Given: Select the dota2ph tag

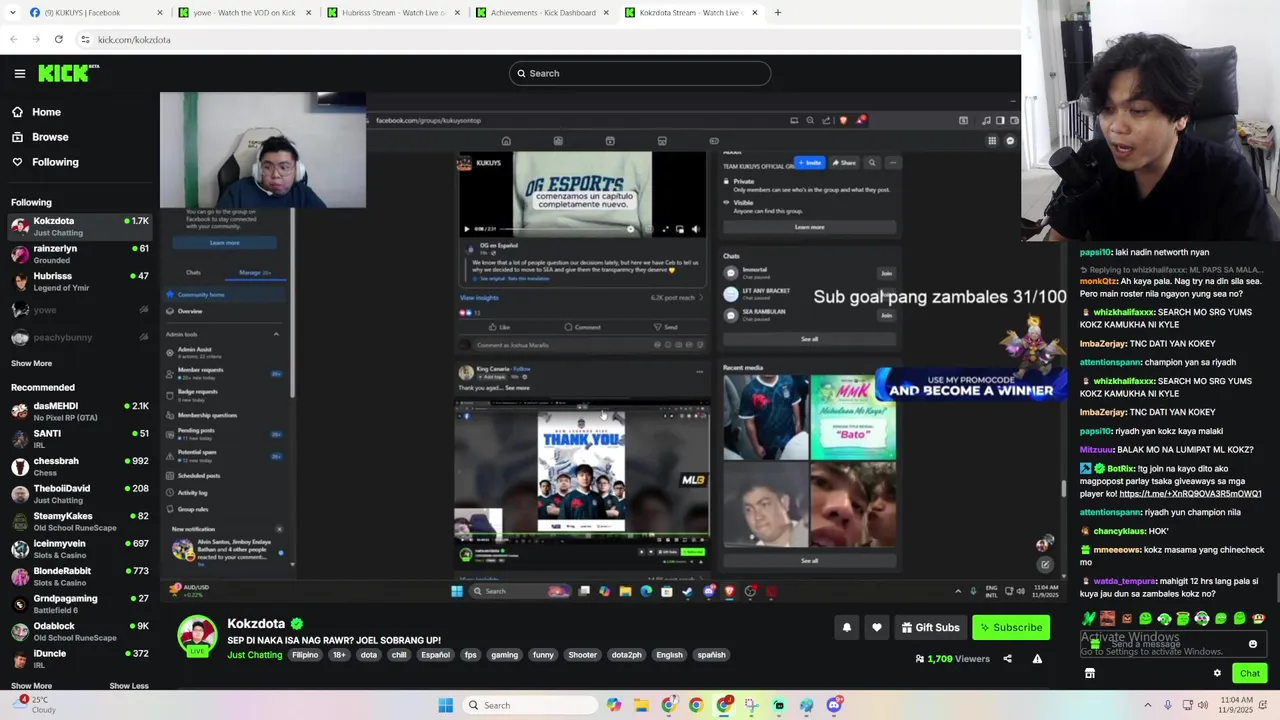Looking at the screenshot, I should pos(626,655).
